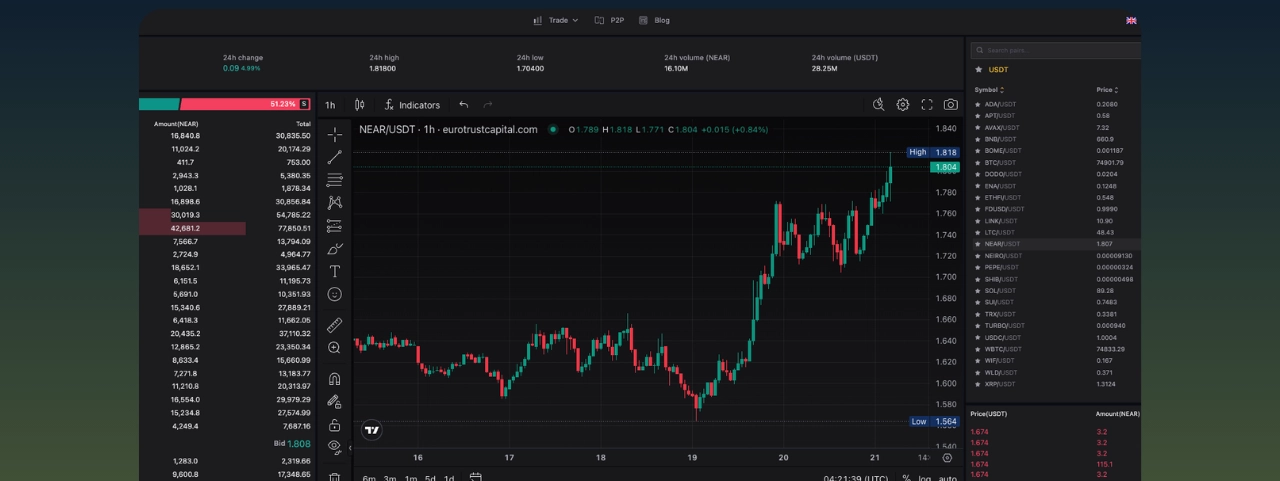The width and height of the screenshot is (1280, 481).
Task: Select the LINK/USDT pair
Action: click(x=1055, y=221)
